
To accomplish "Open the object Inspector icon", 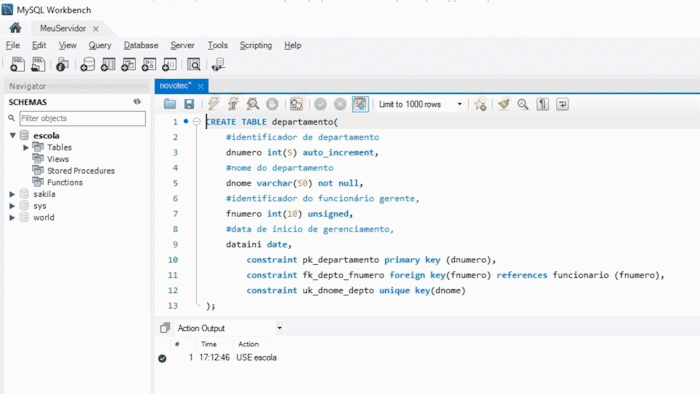I will point(62,65).
